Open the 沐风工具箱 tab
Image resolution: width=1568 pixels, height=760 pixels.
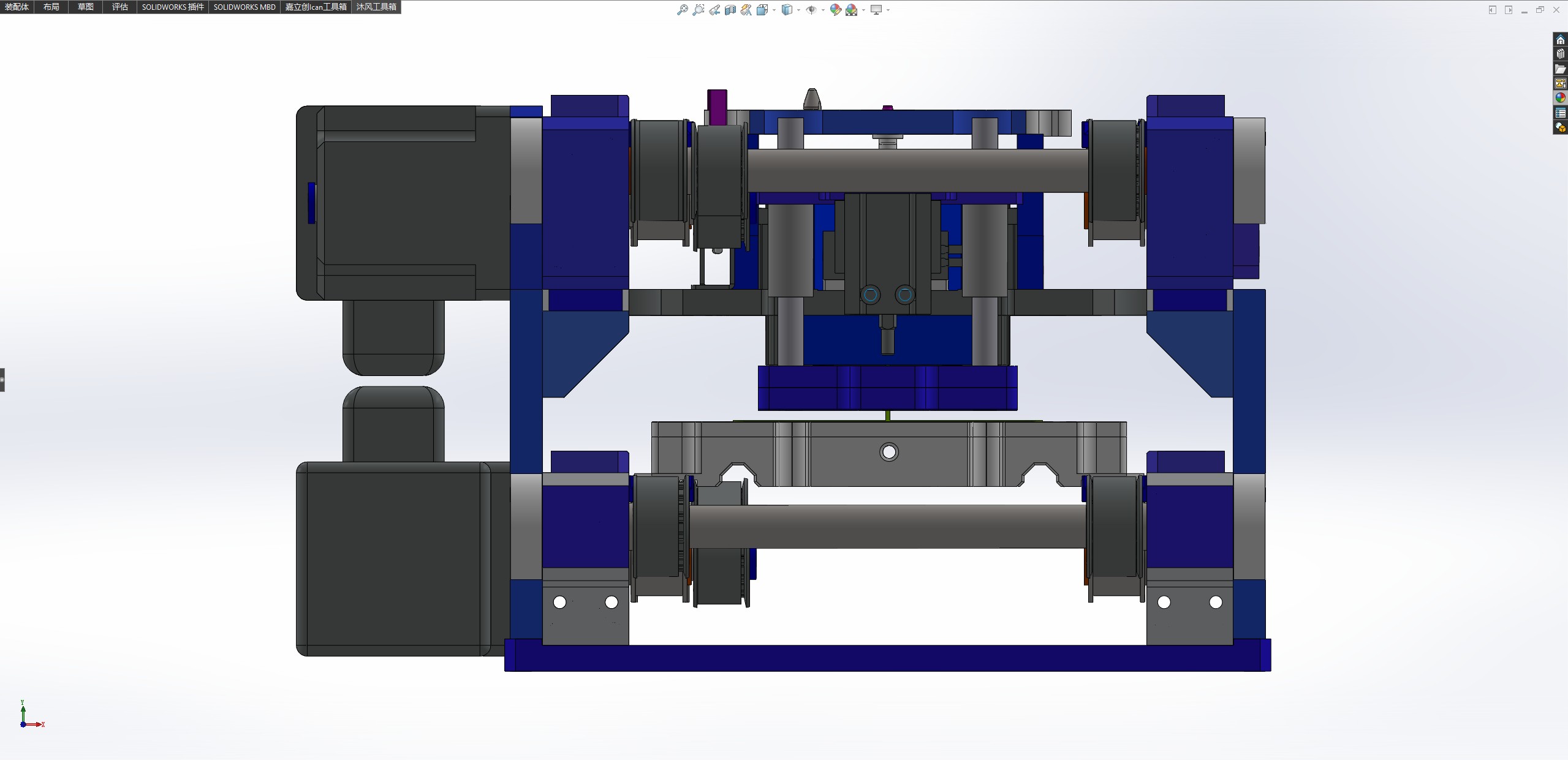pos(376,7)
